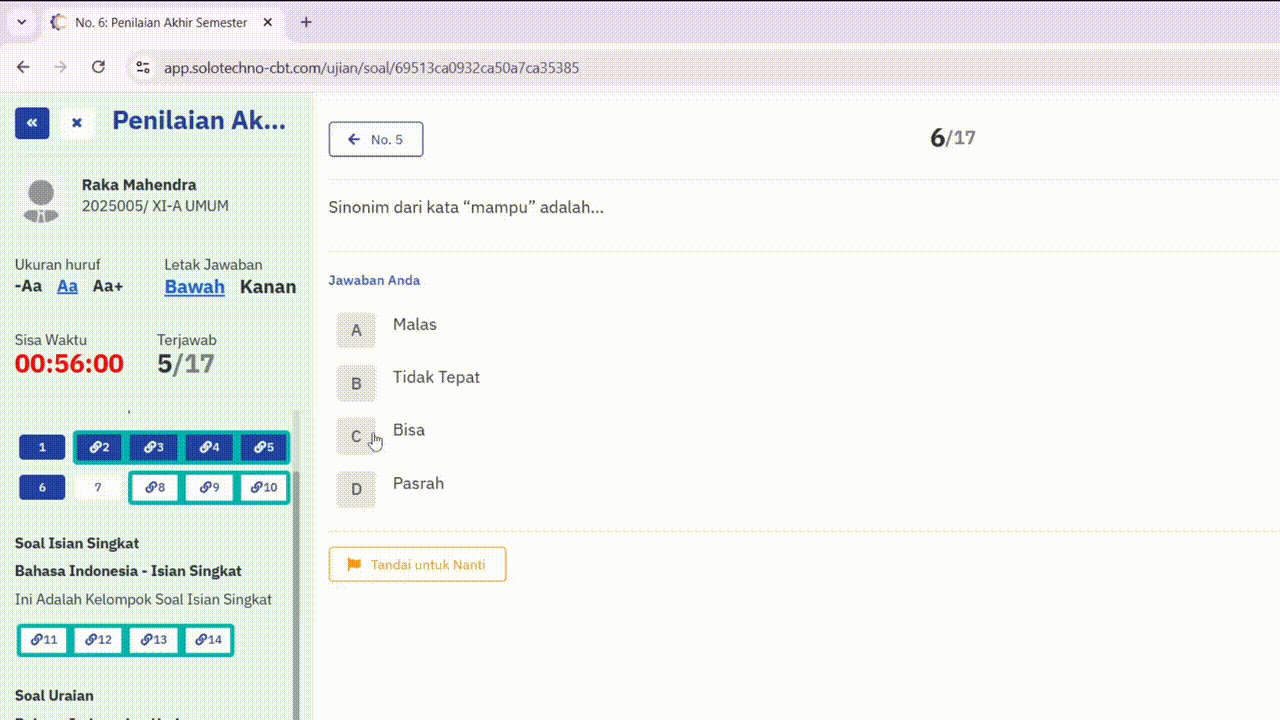Expand the browser tab search dropdown
The image size is (1280, 720).
tap(21, 22)
